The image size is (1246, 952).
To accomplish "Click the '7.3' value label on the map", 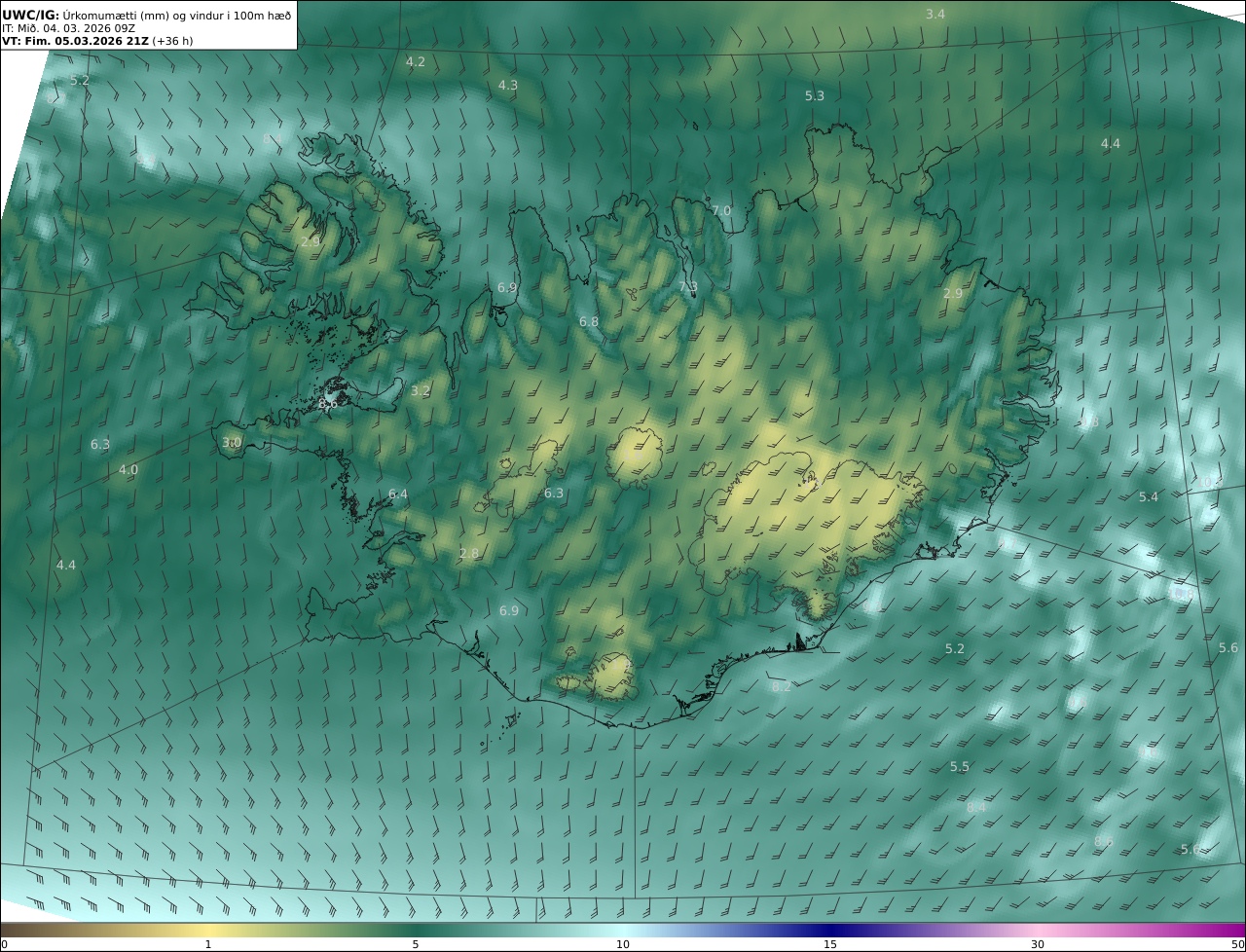I will coord(688,286).
